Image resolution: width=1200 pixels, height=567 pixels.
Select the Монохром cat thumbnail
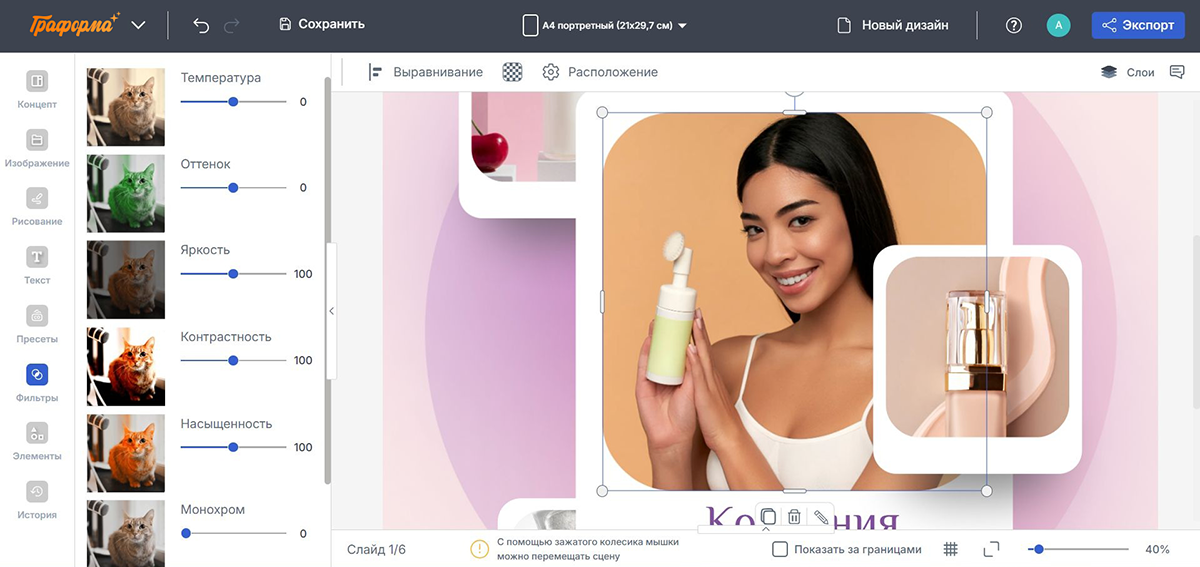pyautogui.click(x=126, y=533)
